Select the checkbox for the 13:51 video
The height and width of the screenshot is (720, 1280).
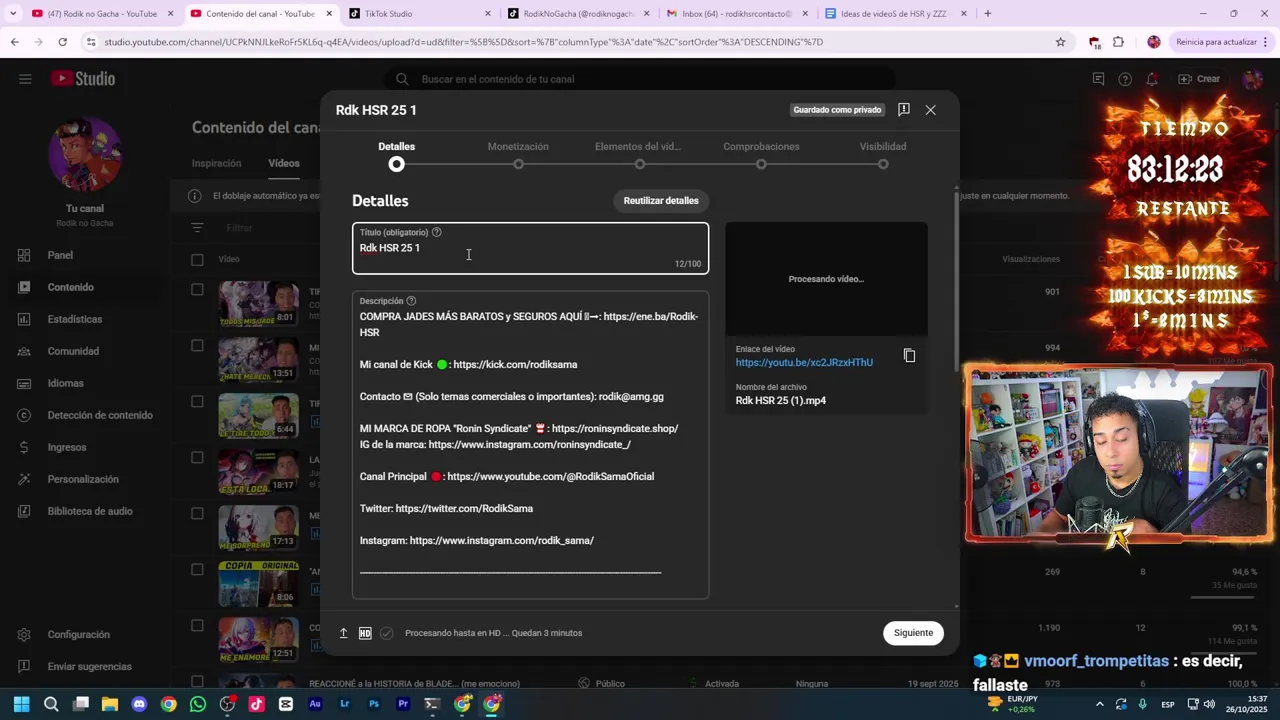[197, 346]
